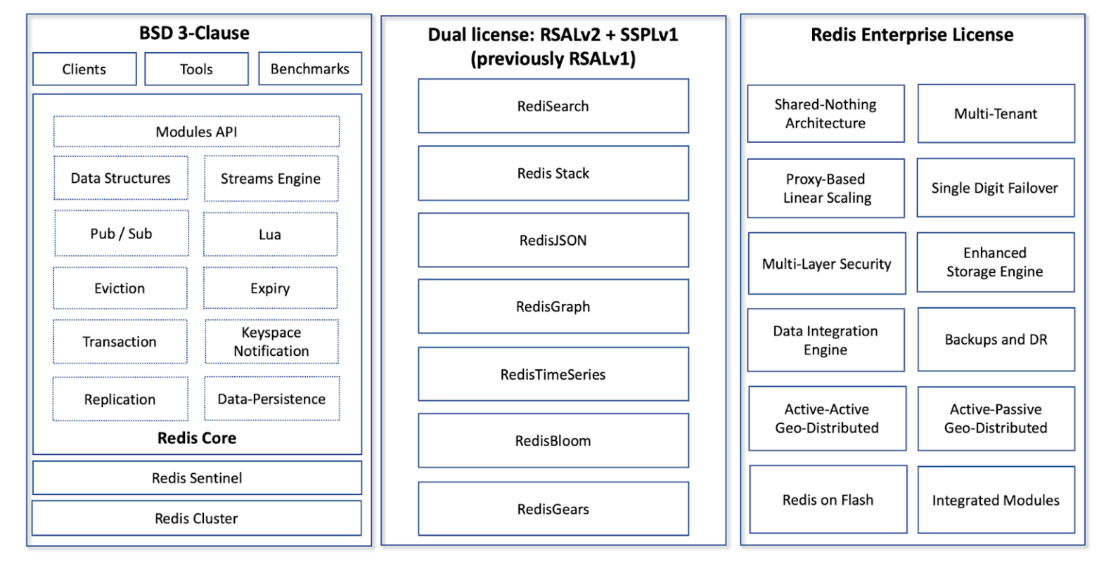The image size is (1120, 574).
Task: Select the Keyspace Notification box
Action: coord(271,342)
